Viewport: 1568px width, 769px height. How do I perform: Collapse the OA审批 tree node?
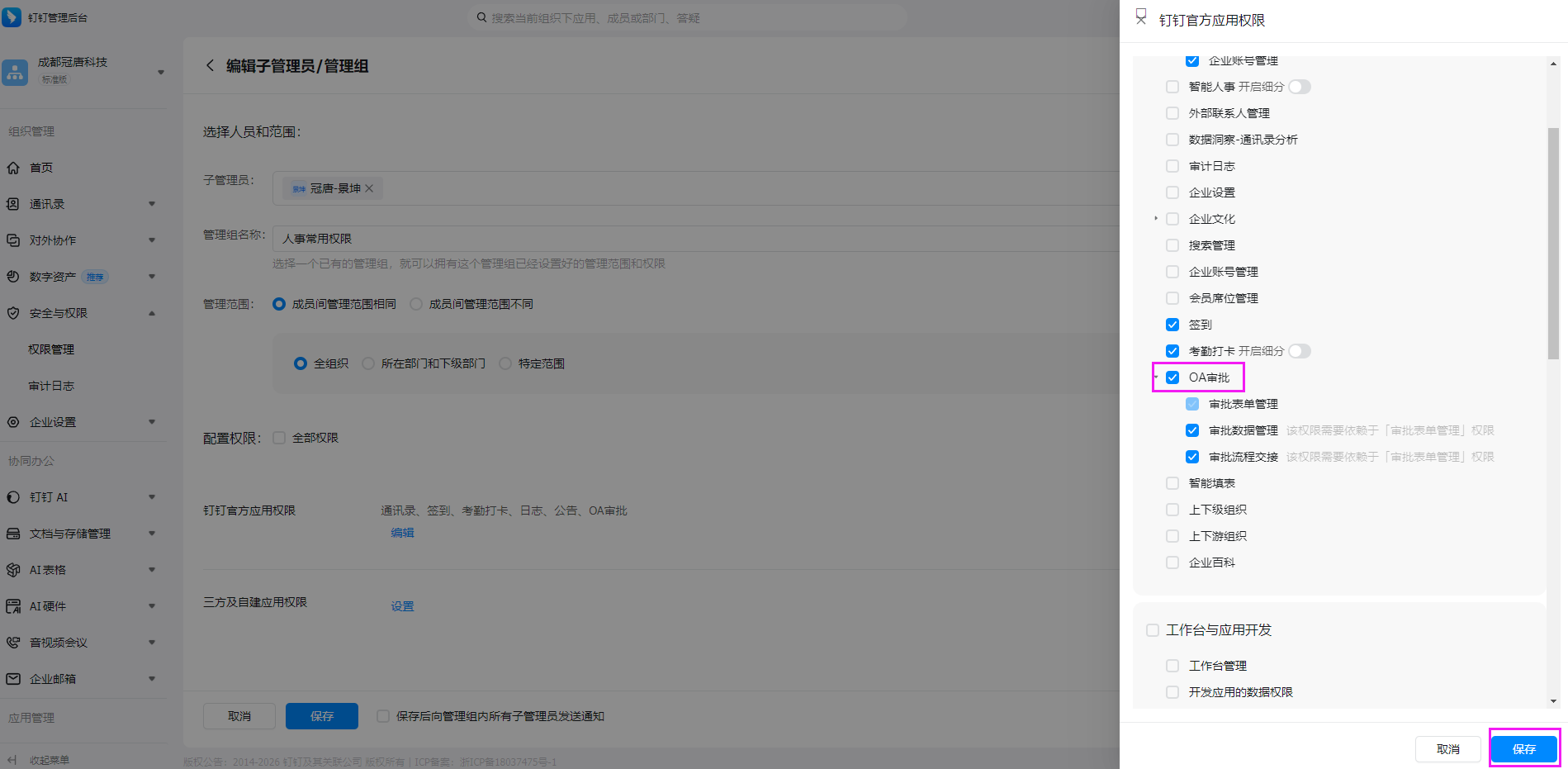point(1156,377)
